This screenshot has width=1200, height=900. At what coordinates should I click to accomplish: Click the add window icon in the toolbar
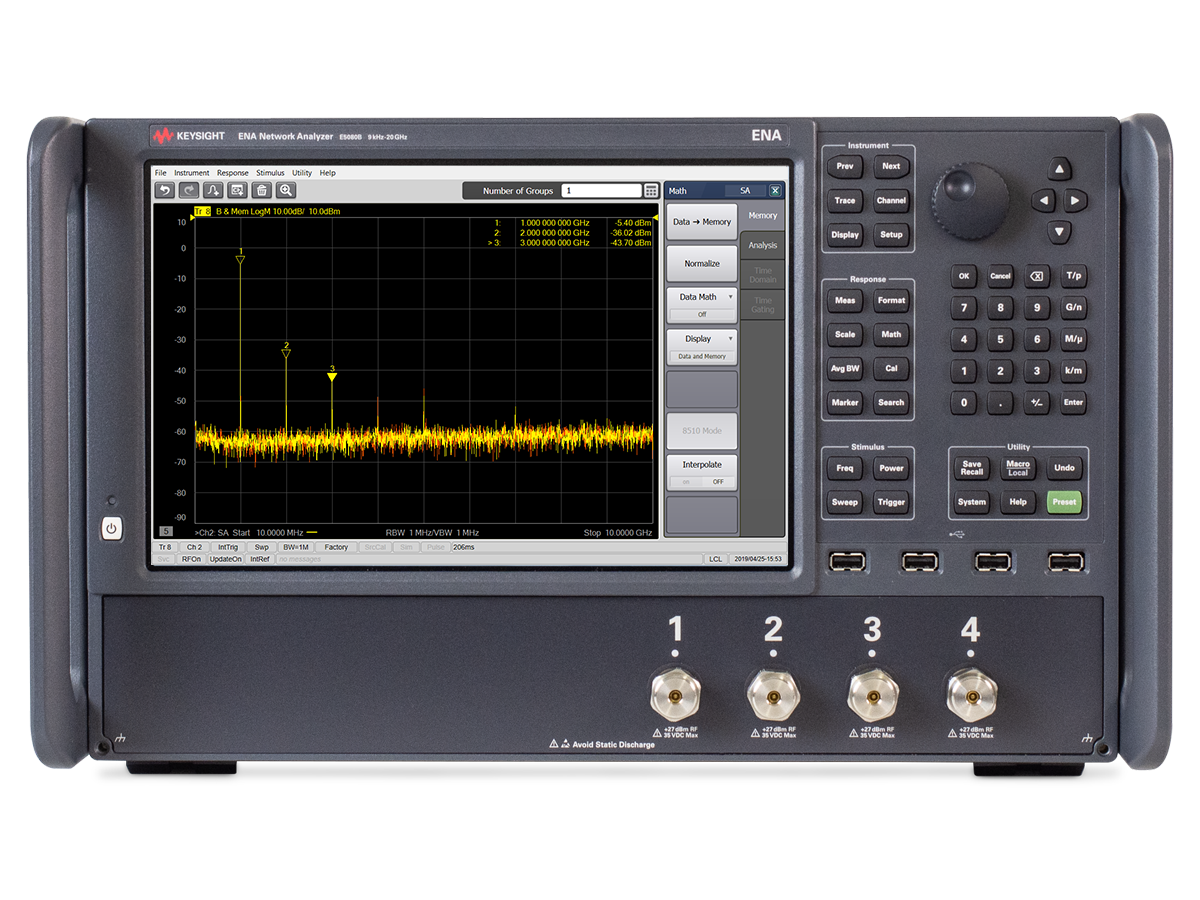[237, 190]
